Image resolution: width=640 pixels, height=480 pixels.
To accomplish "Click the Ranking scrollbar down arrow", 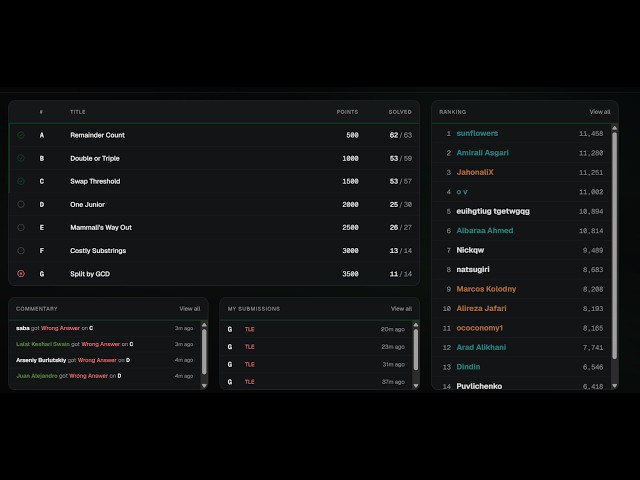I will [614, 385].
